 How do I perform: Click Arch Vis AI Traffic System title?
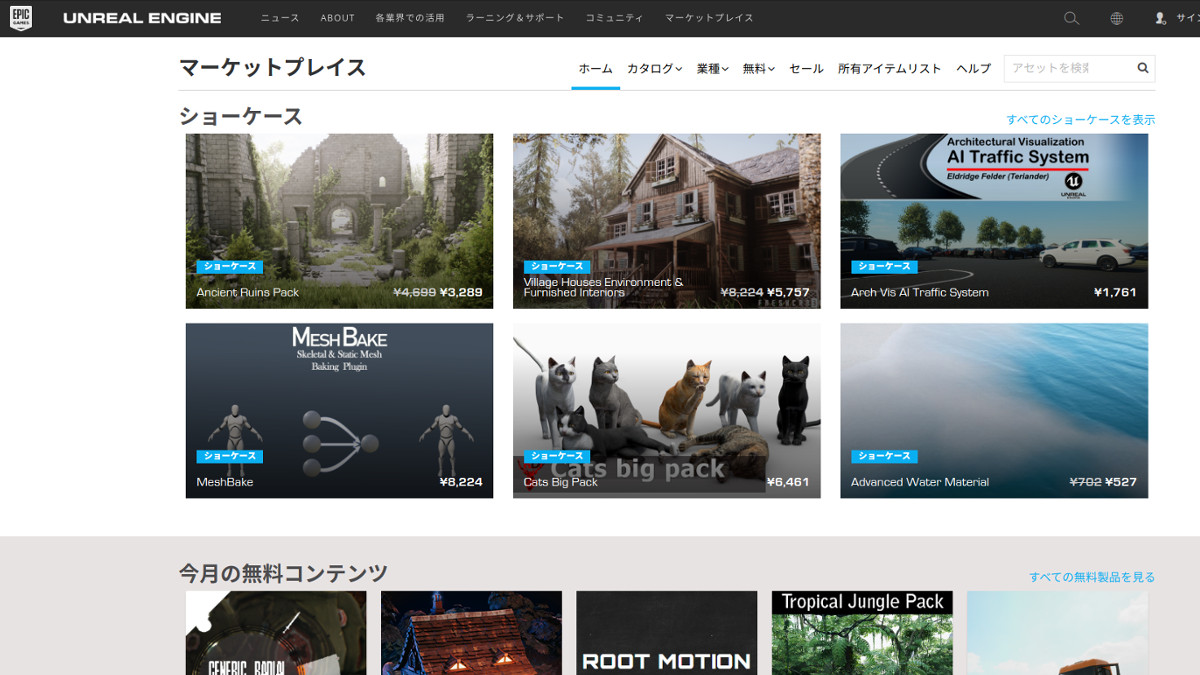[920, 293]
